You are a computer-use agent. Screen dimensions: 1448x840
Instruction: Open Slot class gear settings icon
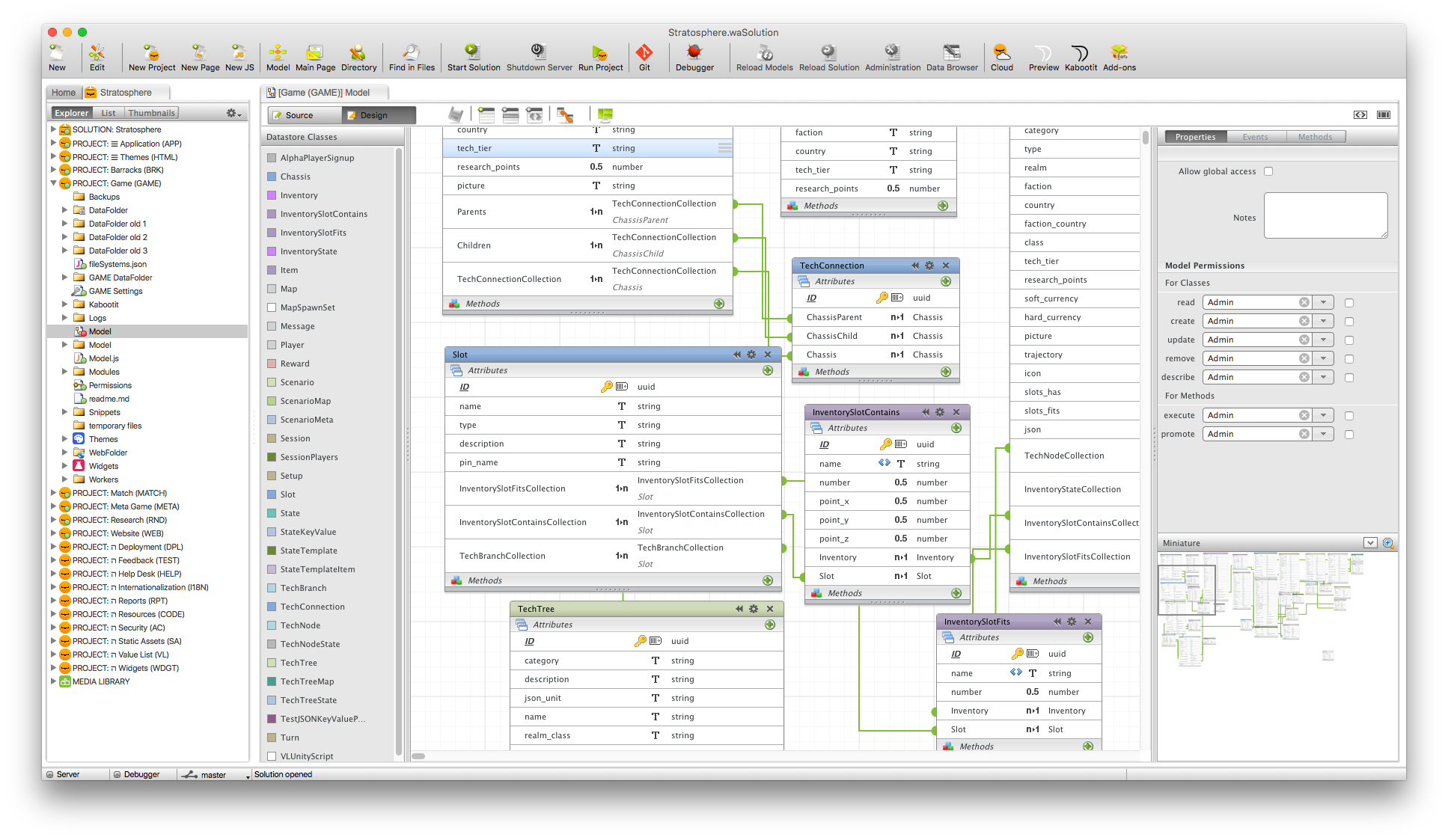[x=751, y=355]
